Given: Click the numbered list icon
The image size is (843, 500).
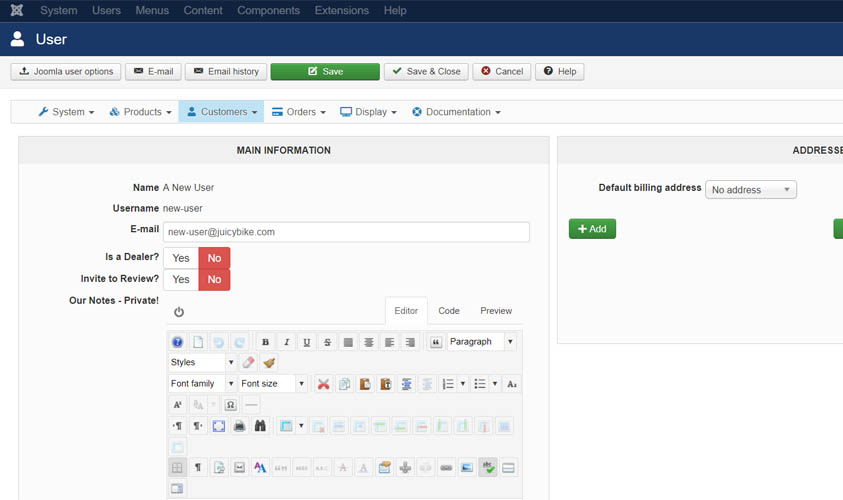Looking at the screenshot, I should pyautogui.click(x=448, y=384).
